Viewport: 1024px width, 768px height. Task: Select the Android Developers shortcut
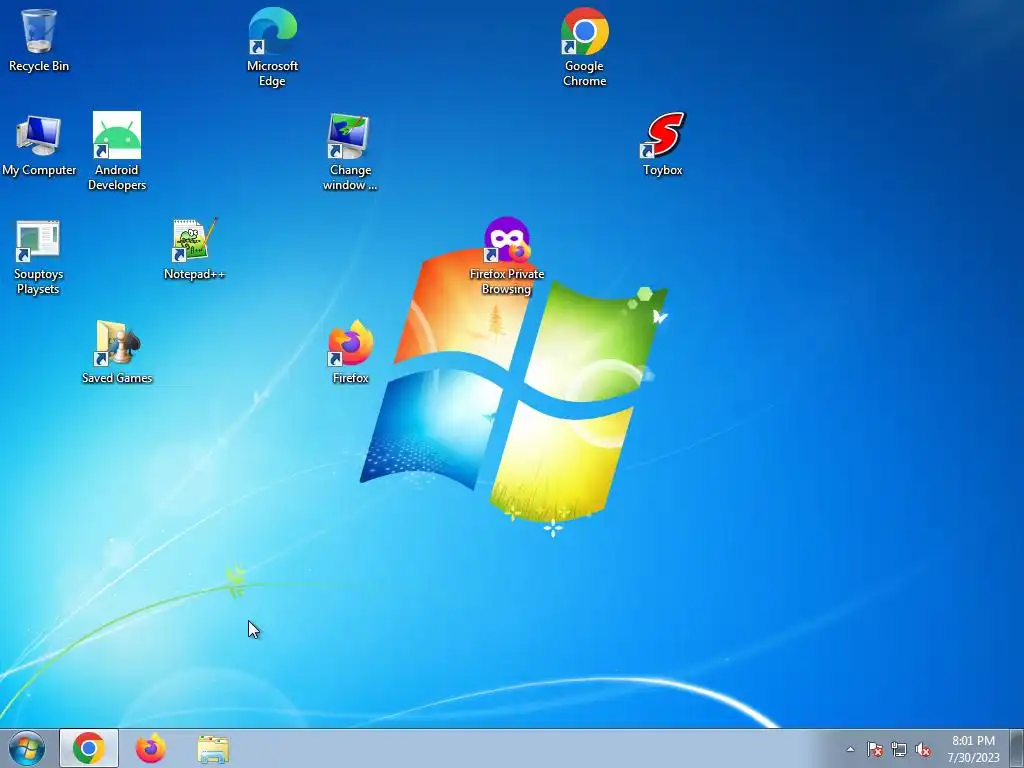[117, 152]
